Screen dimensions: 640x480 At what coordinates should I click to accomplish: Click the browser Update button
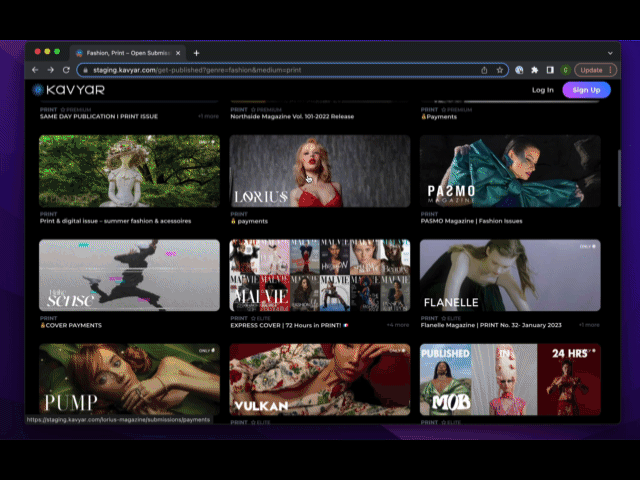point(596,70)
